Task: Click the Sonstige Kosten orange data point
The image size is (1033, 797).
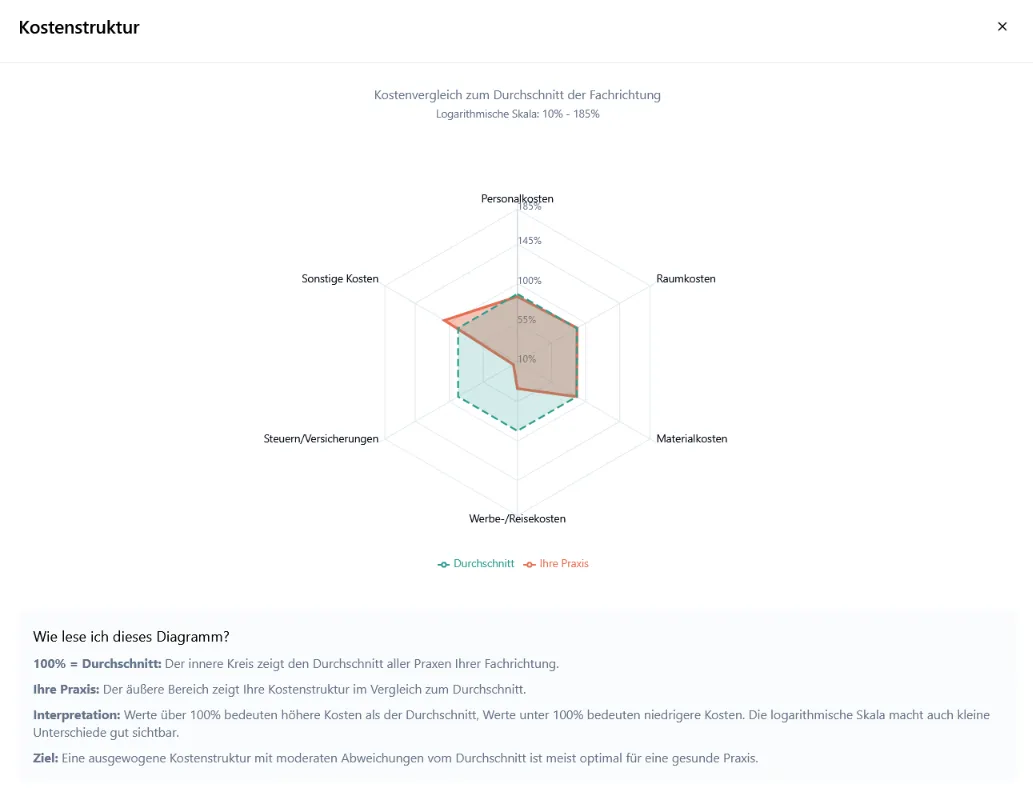Action: tap(443, 321)
